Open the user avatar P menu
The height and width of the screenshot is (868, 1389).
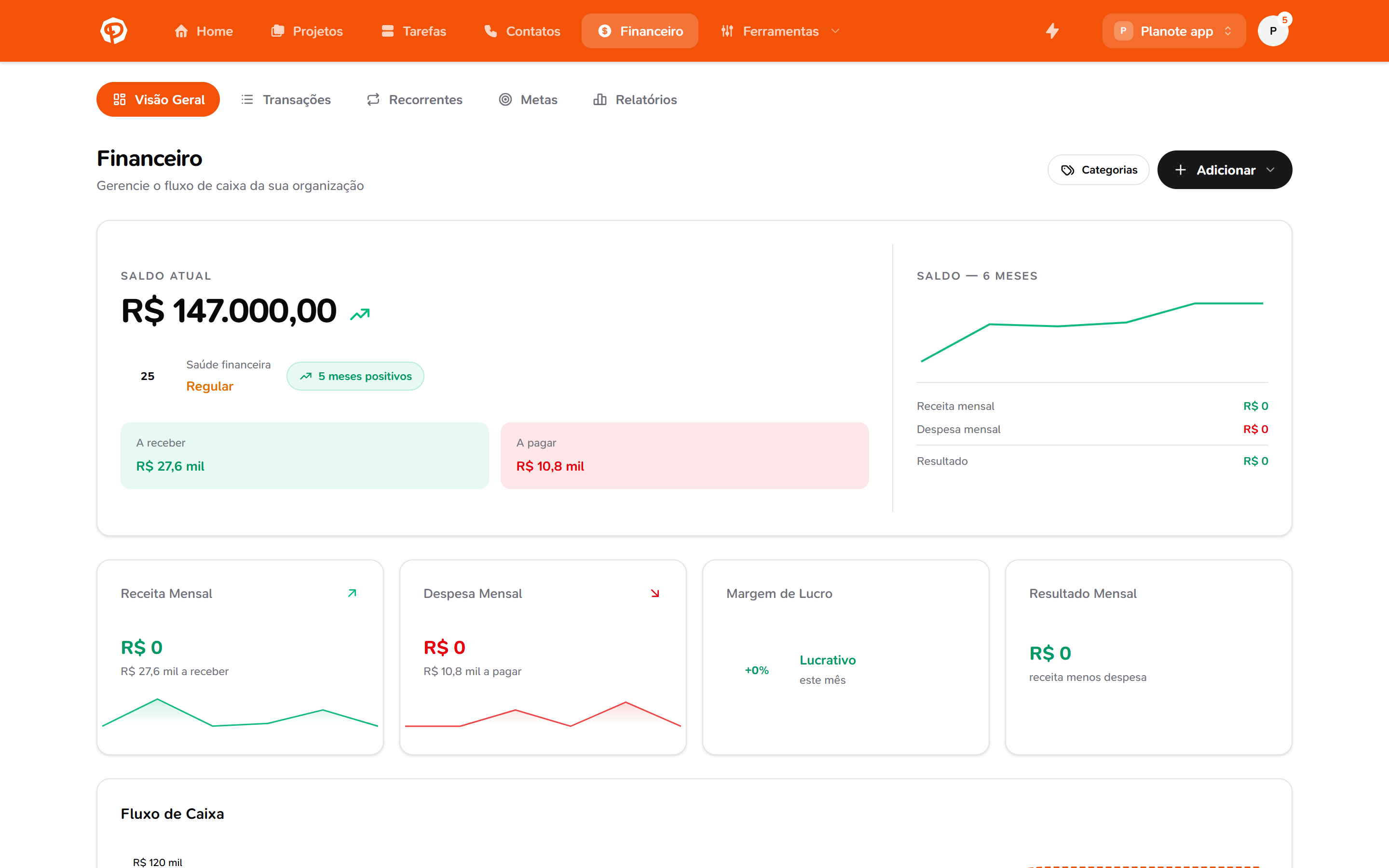coord(1272,31)
